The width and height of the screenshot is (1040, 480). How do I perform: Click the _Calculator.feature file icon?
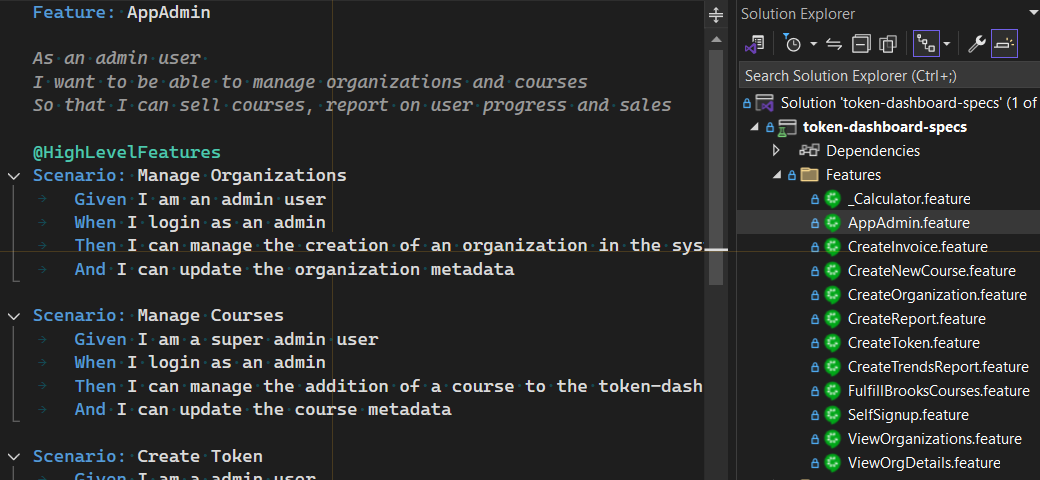(x=833, y=199)
